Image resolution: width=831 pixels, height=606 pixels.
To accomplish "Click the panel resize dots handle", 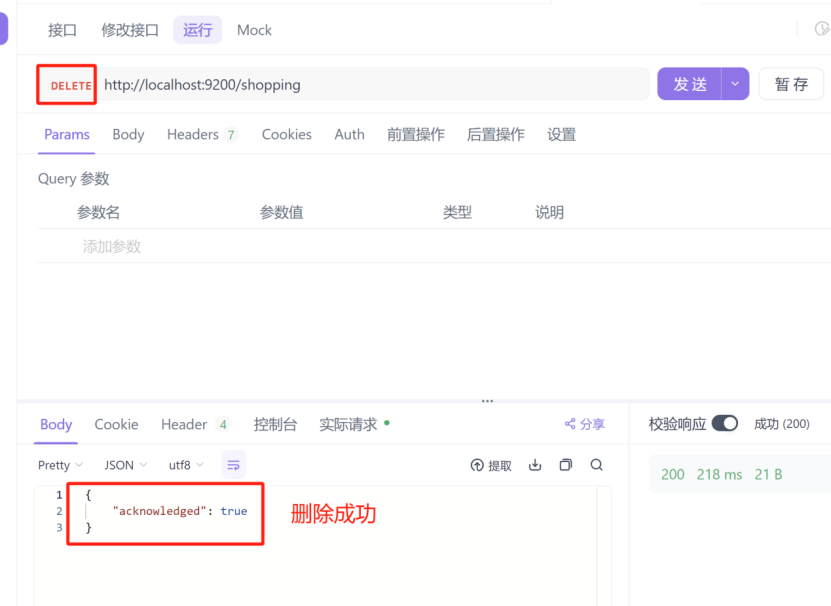I will tap(488, 401).
